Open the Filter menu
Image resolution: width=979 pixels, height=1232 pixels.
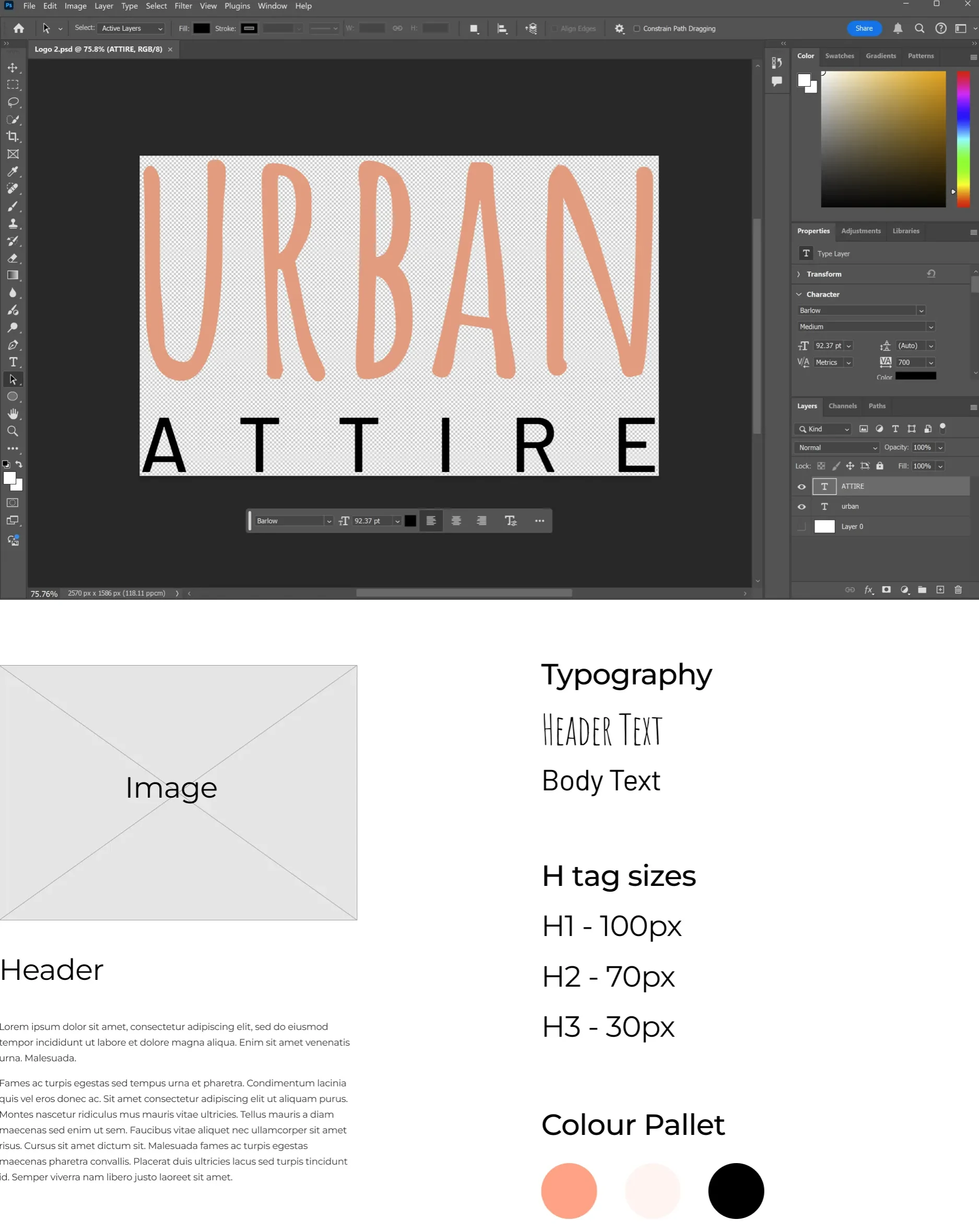[183, 6]
